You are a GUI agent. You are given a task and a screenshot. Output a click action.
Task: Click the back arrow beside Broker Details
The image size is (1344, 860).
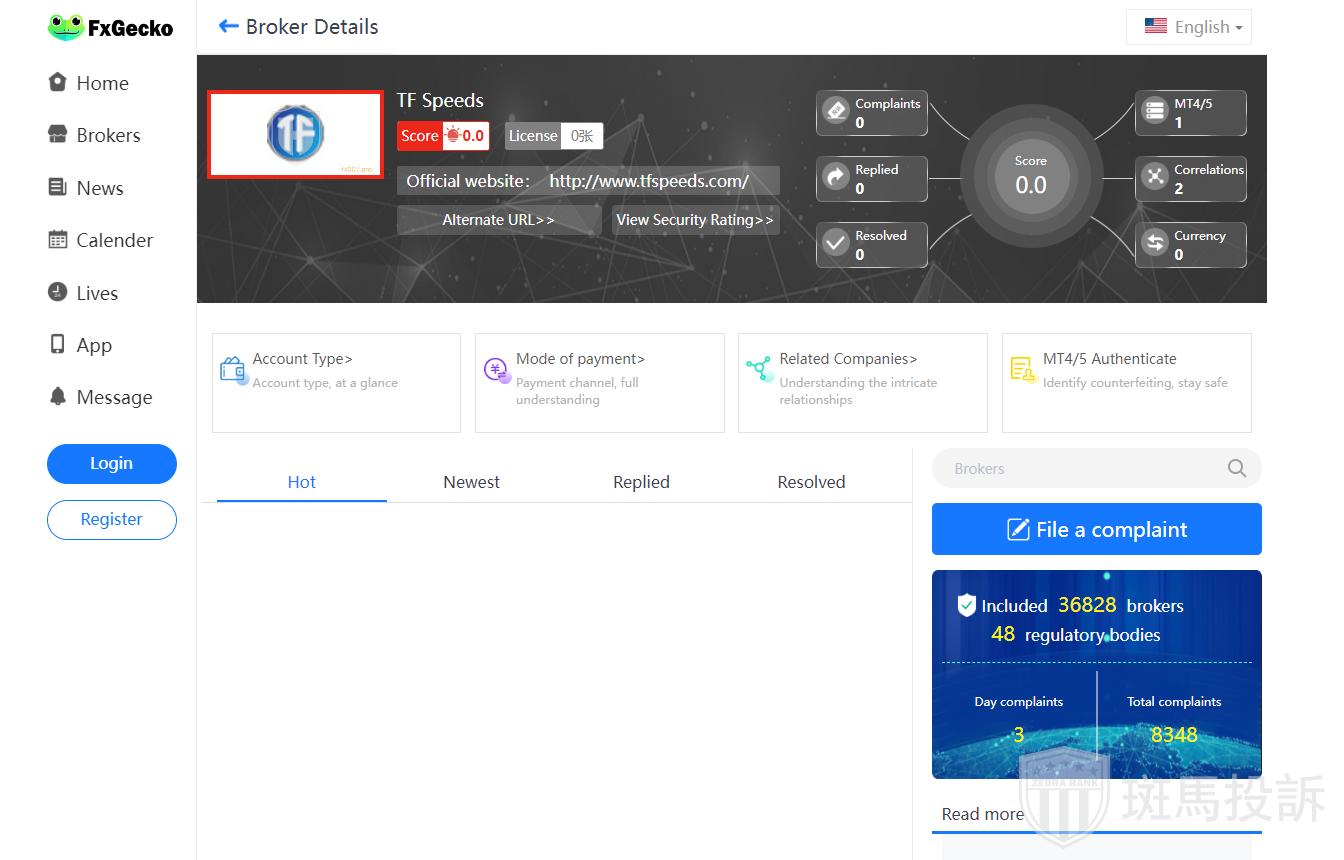pos(228,27)
